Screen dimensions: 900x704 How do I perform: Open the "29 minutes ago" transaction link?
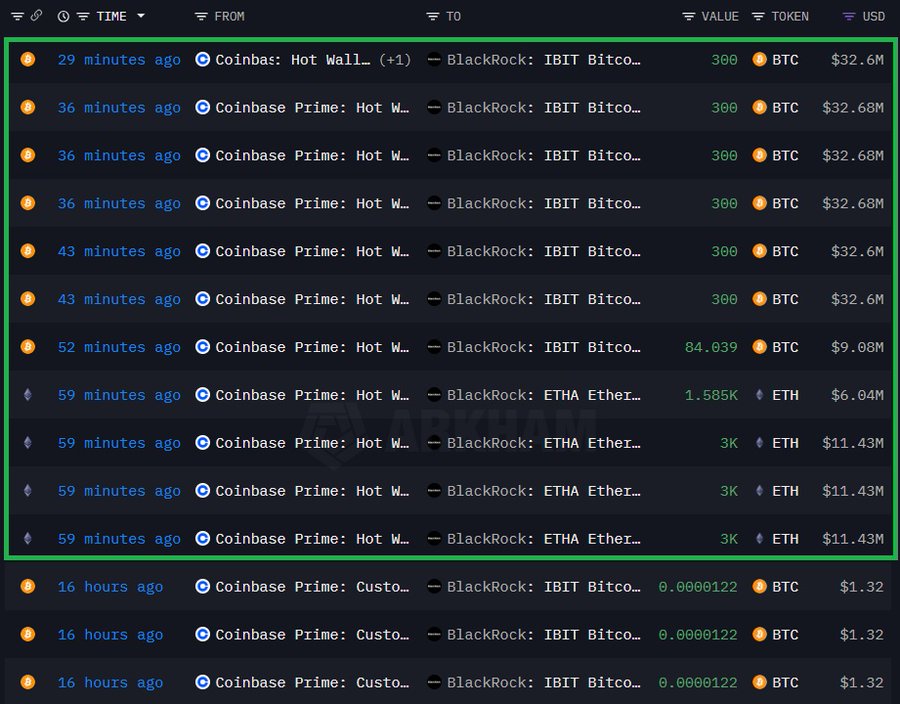tap(119, 60)
